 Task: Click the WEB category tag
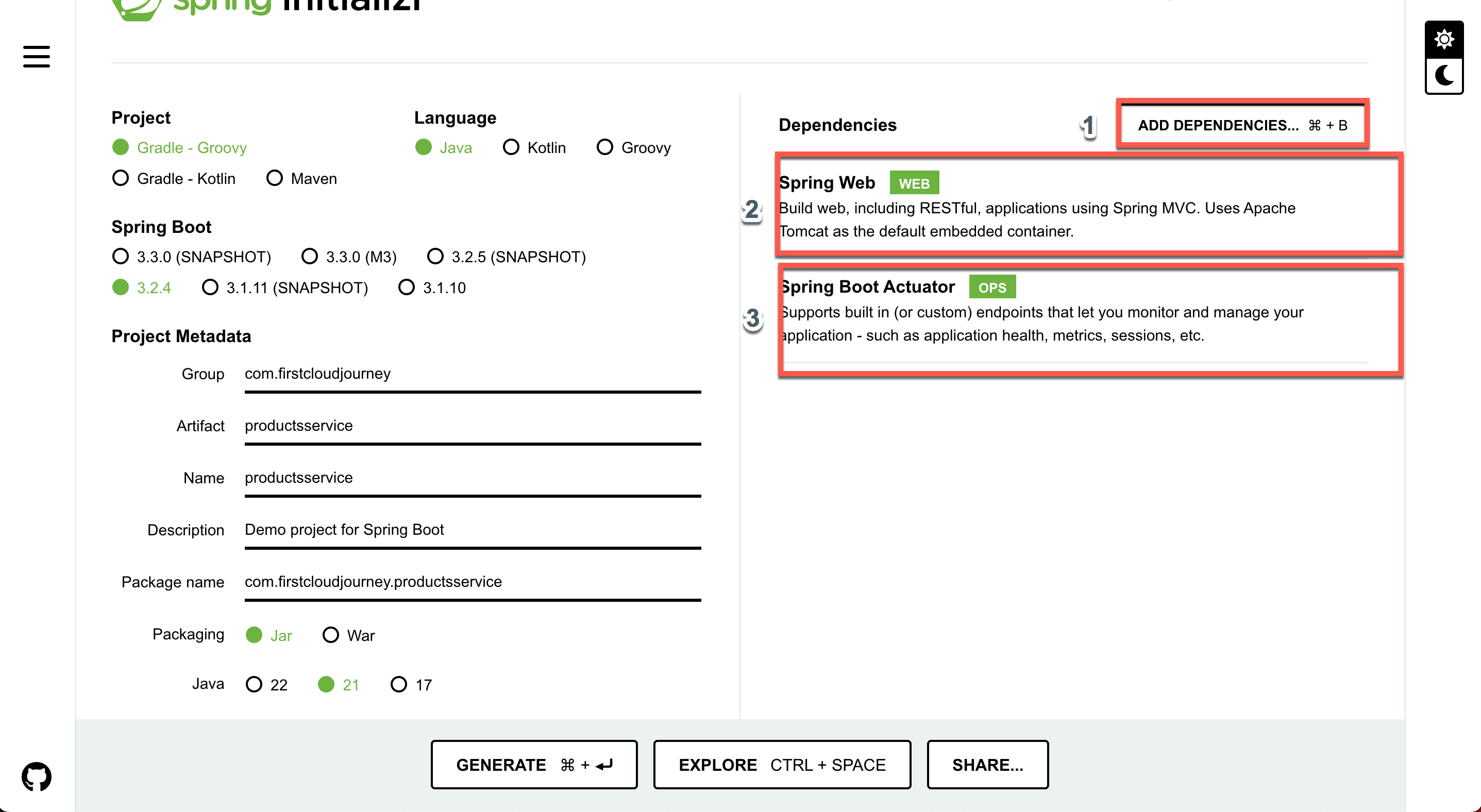coord(914,183)
